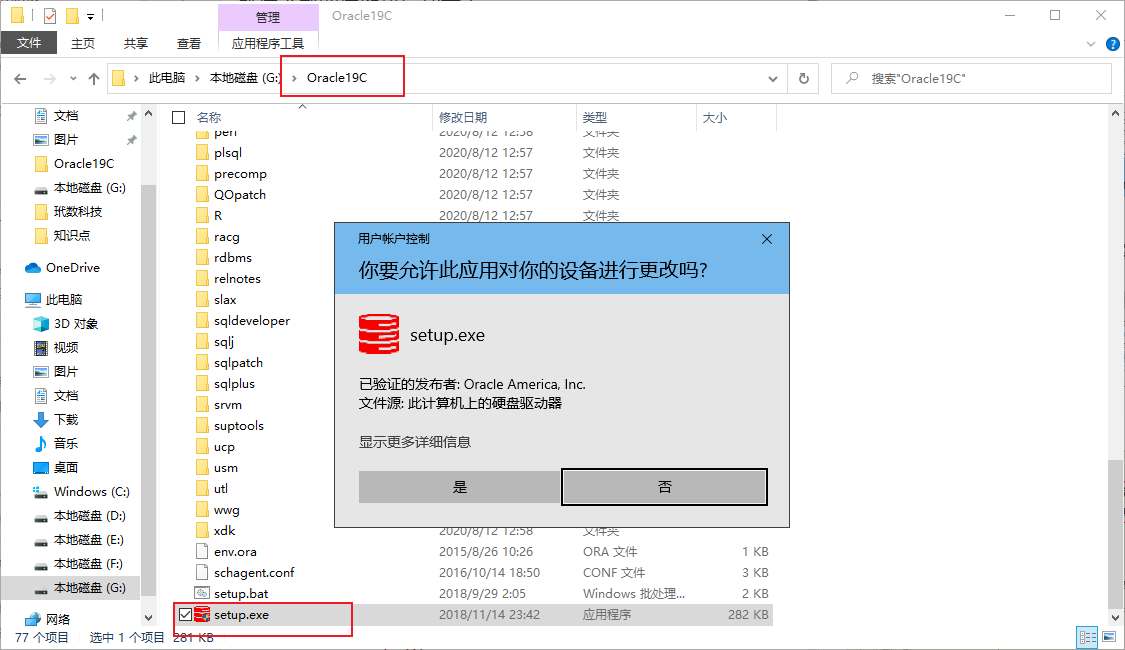Screen dimensions: 1125x650
Task: Select the setup.exe file name
Action: coord(241,615)
